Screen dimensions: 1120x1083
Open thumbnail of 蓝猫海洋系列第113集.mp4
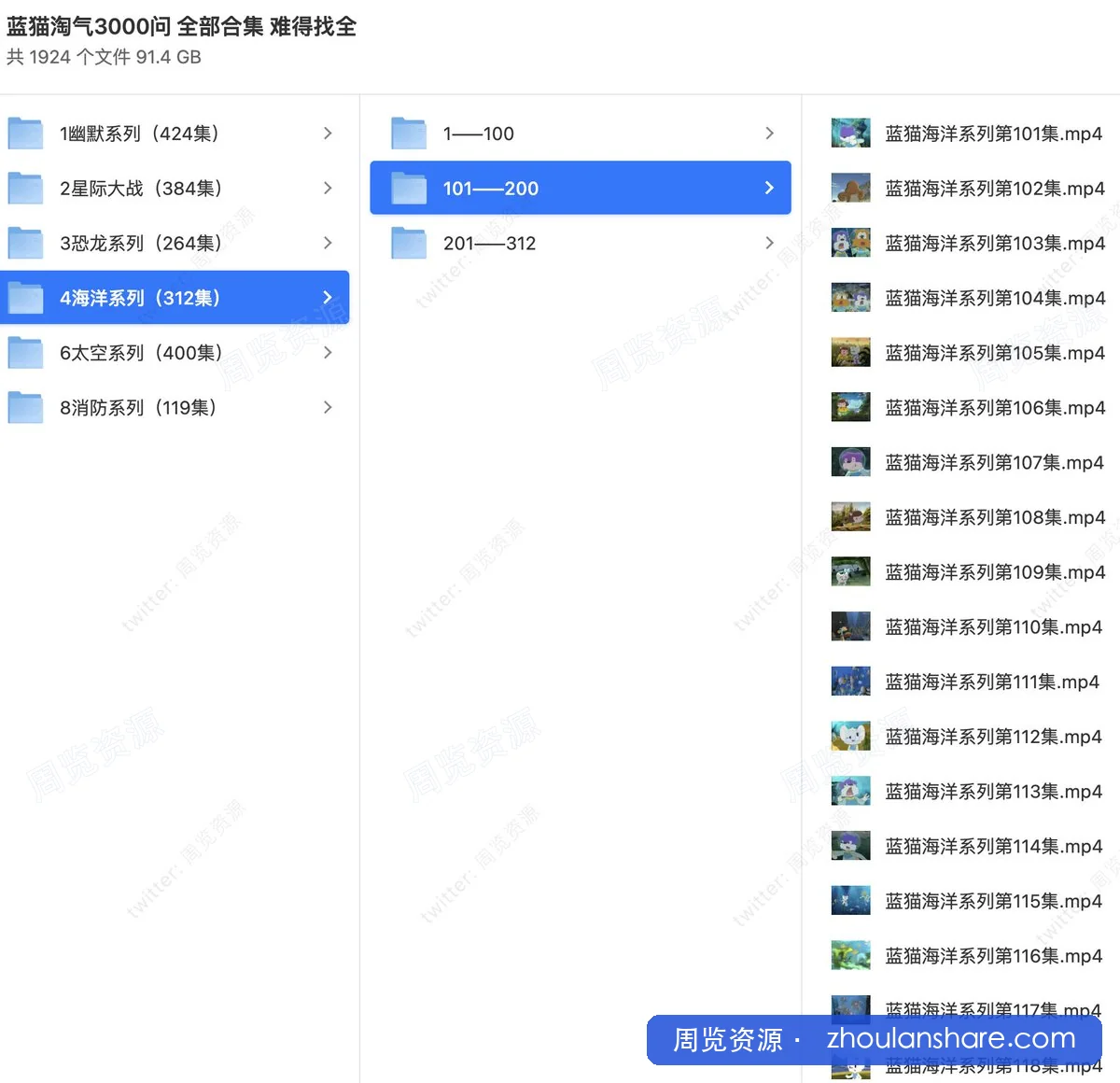(x=850, y=792)
